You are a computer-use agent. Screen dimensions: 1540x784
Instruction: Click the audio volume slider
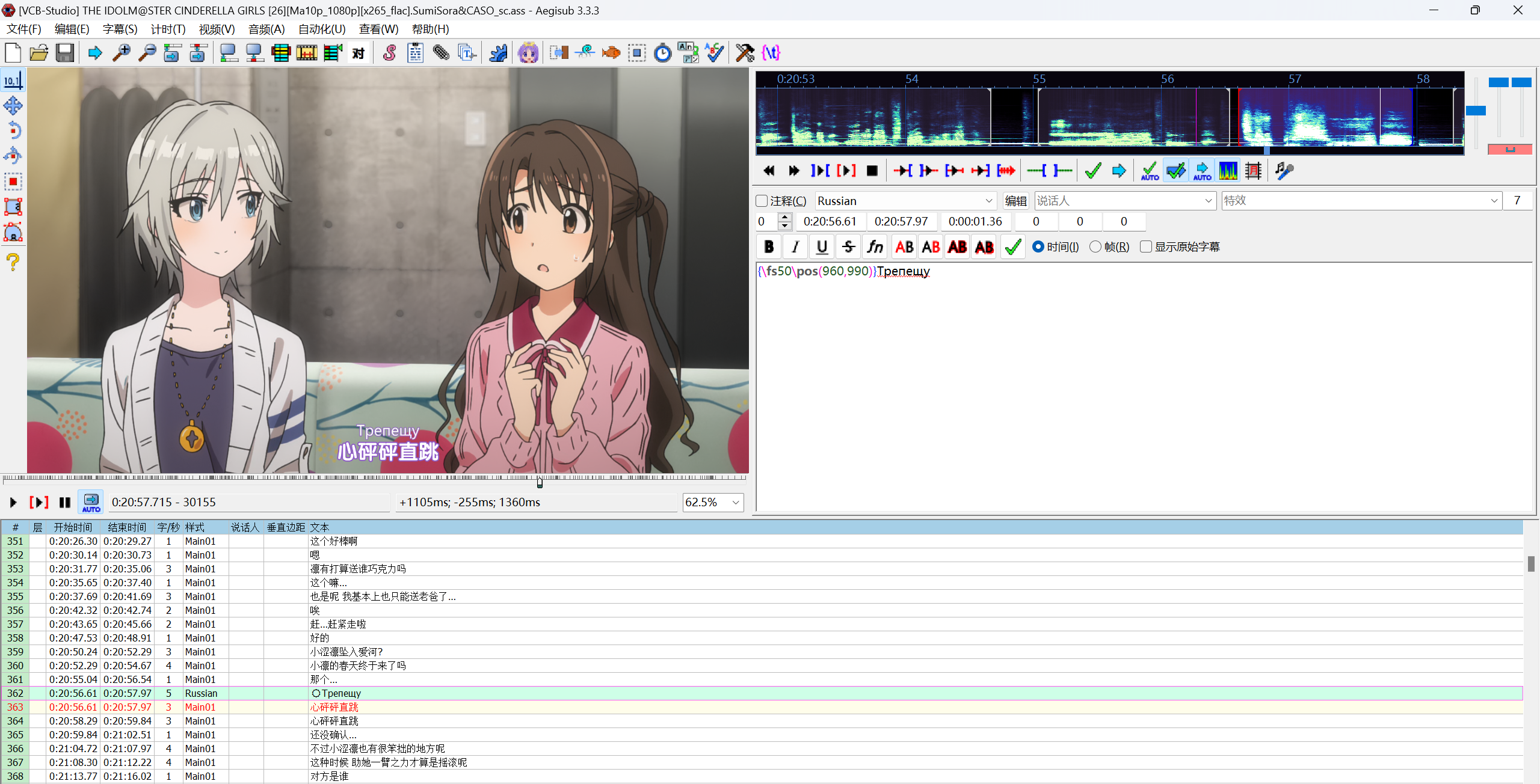click(1521, 82)
